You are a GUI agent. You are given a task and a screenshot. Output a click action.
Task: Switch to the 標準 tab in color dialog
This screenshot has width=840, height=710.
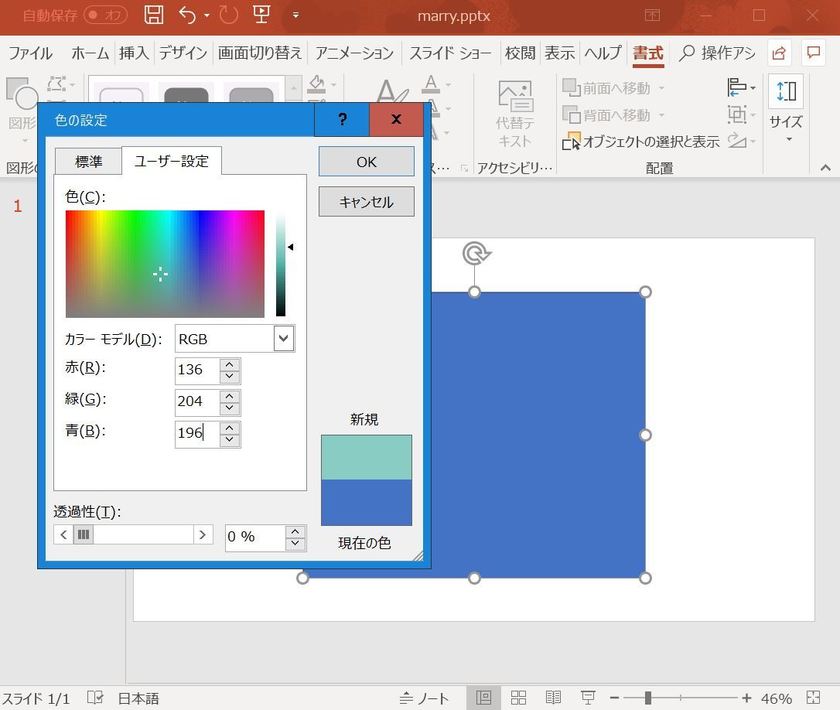tap(88, 160)
